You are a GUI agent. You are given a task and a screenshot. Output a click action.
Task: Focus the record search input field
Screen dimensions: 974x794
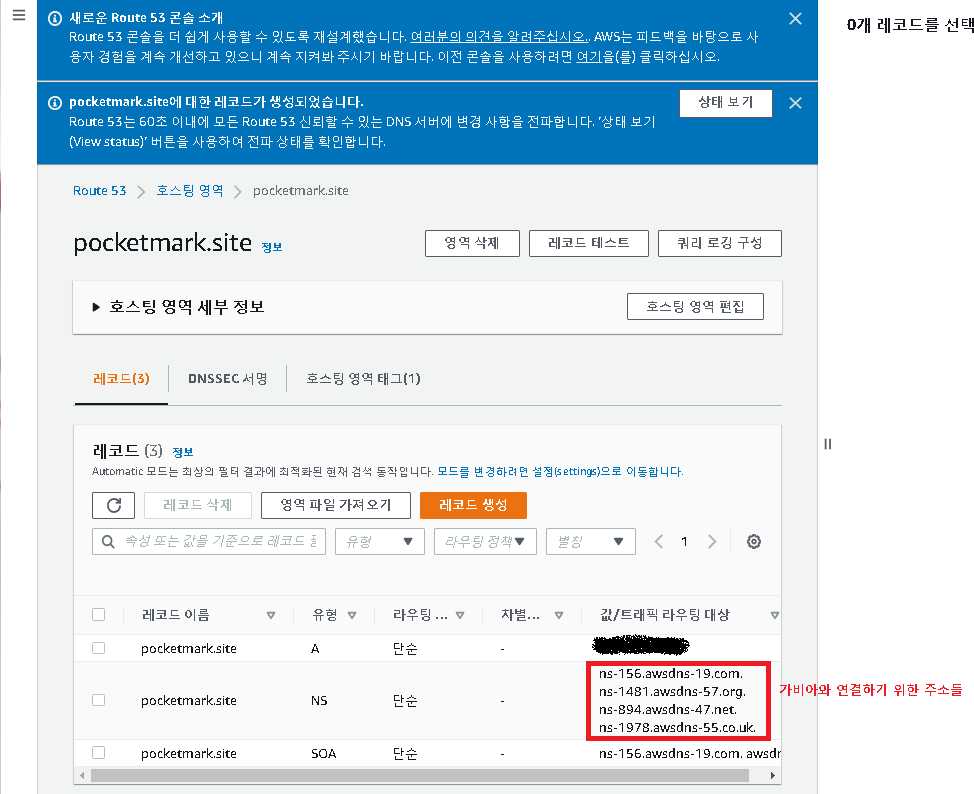[209, 542]
